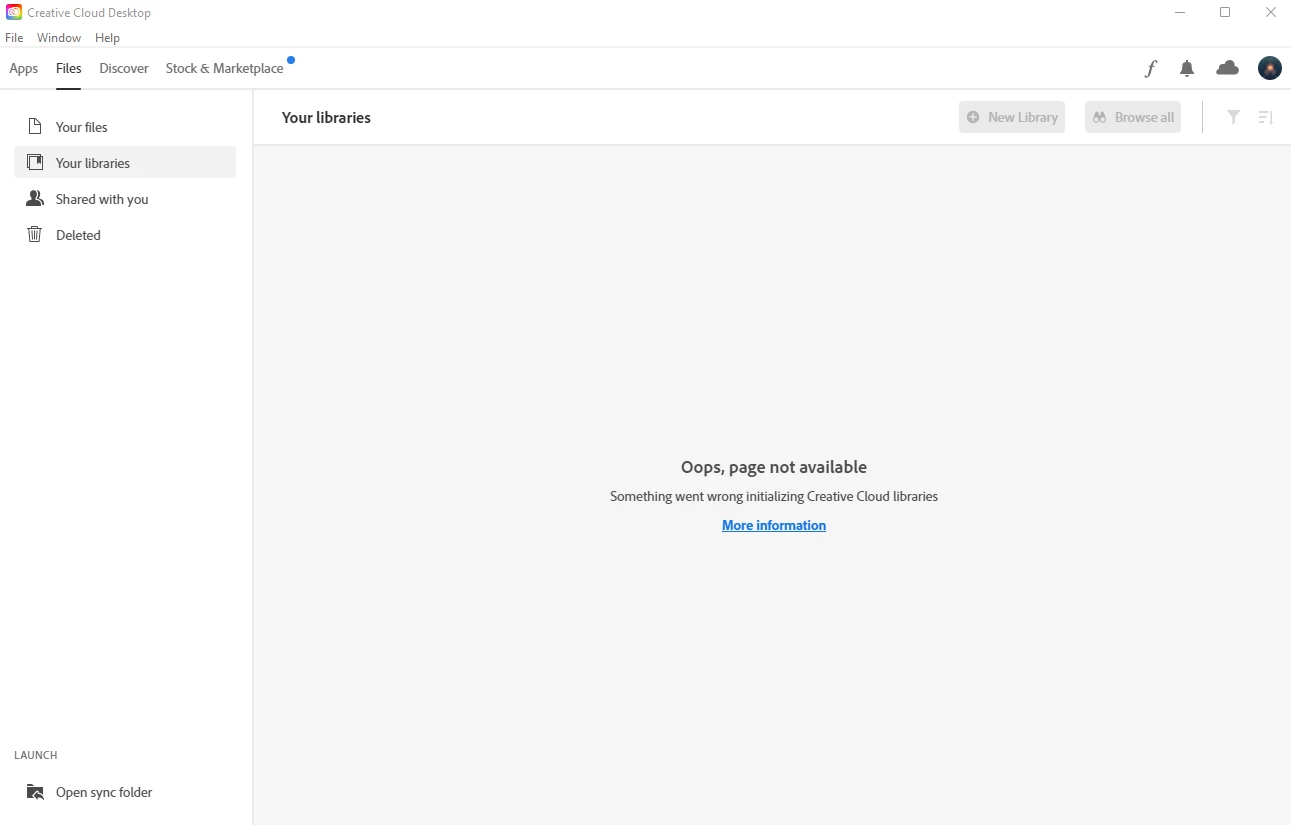1291x825 pixels.
Task: Click the Creative Cloud logo in title bar
Action: tap(14, 13)
